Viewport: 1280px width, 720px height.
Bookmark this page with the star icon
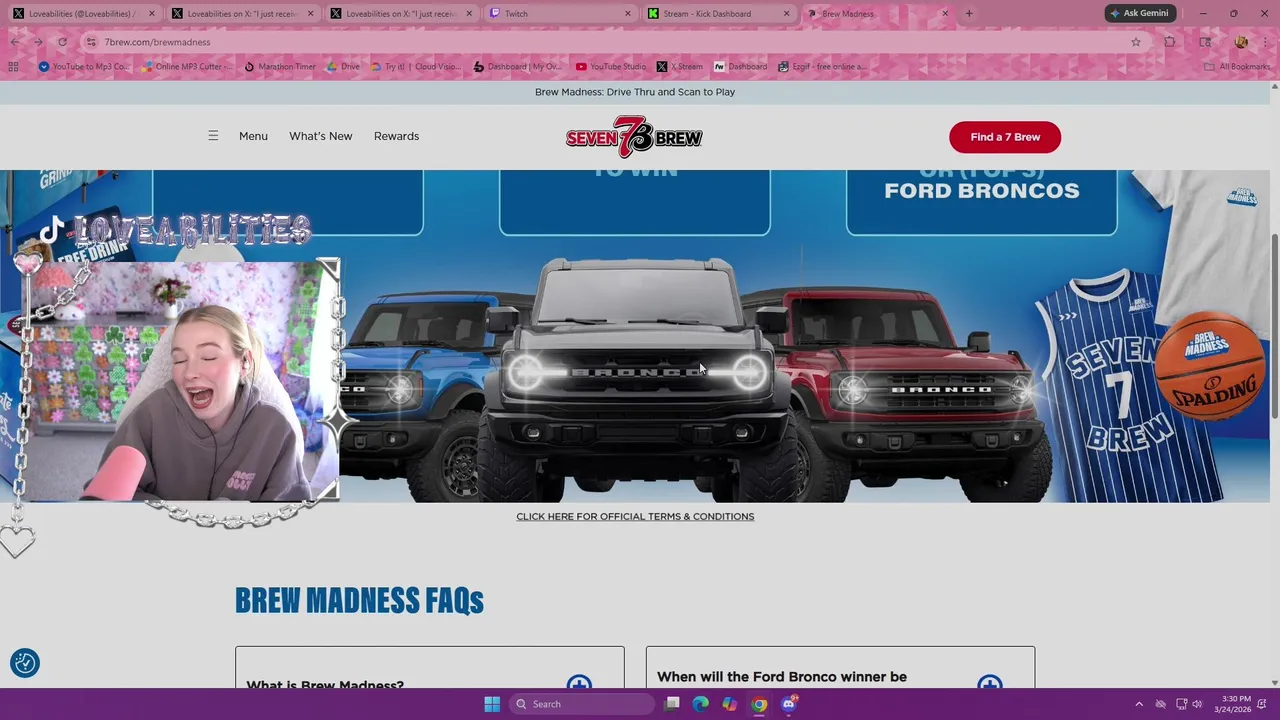point(1136,42)
